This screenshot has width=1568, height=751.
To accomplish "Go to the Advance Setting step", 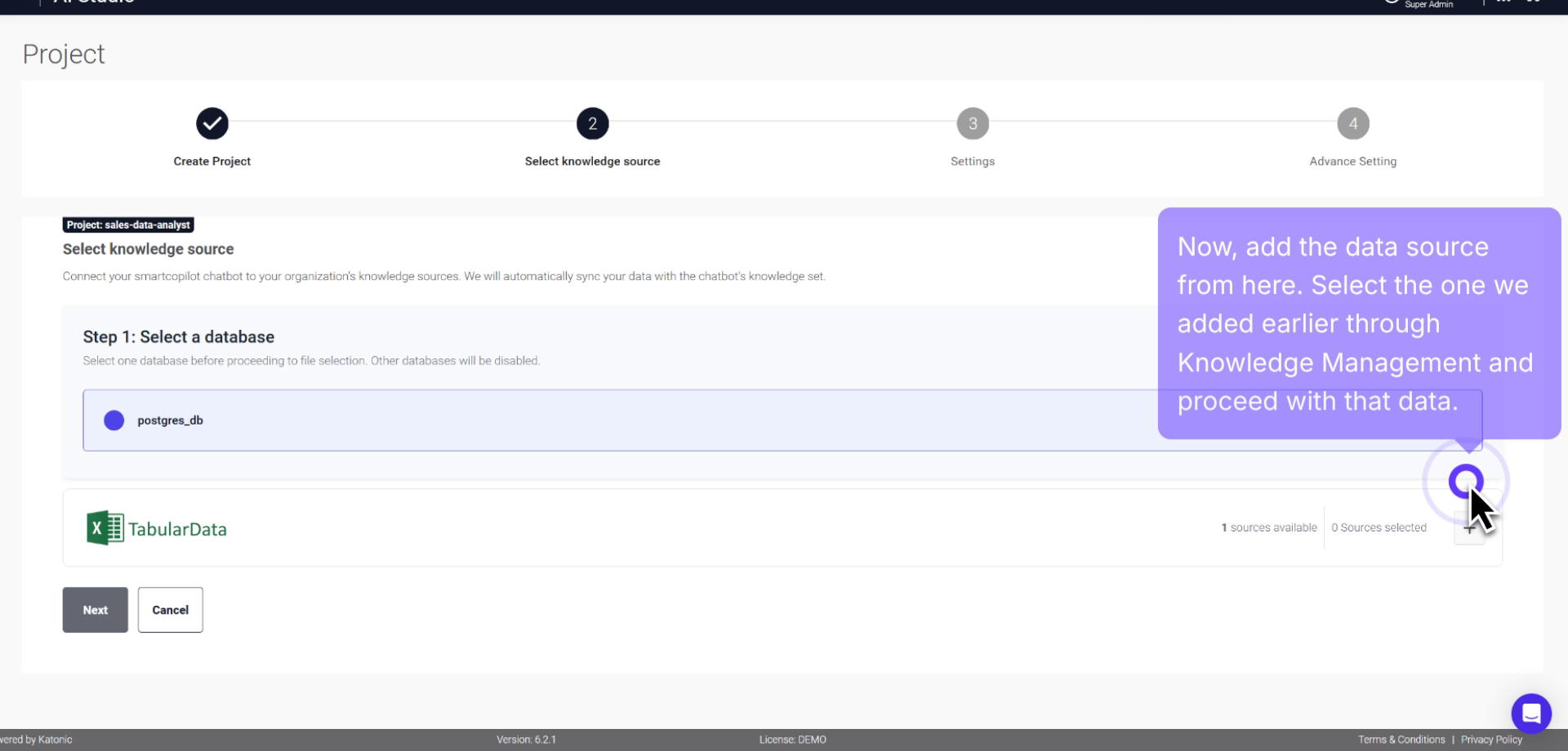I will (1352, 123).
